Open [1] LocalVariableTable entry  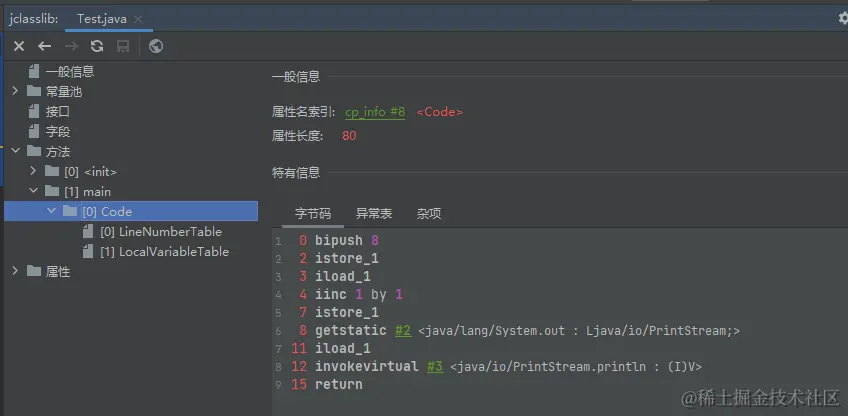coord(164,252)
